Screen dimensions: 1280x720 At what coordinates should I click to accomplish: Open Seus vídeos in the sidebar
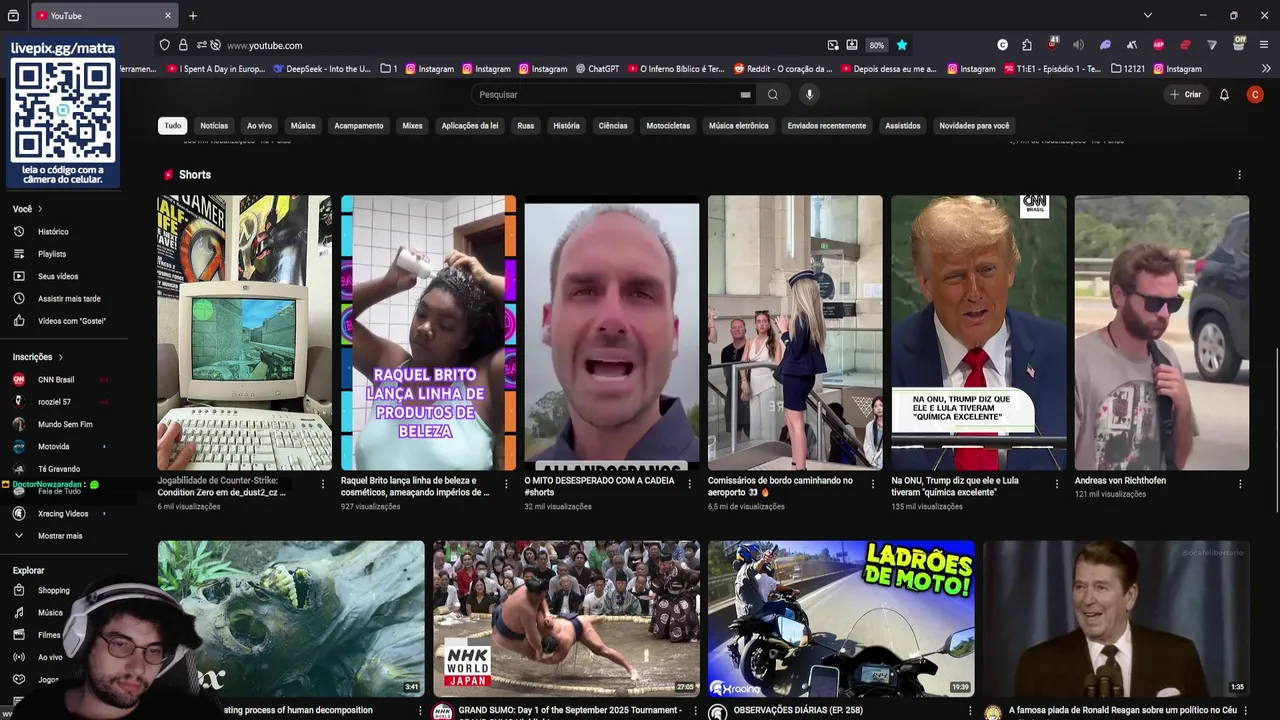[58, 276]
